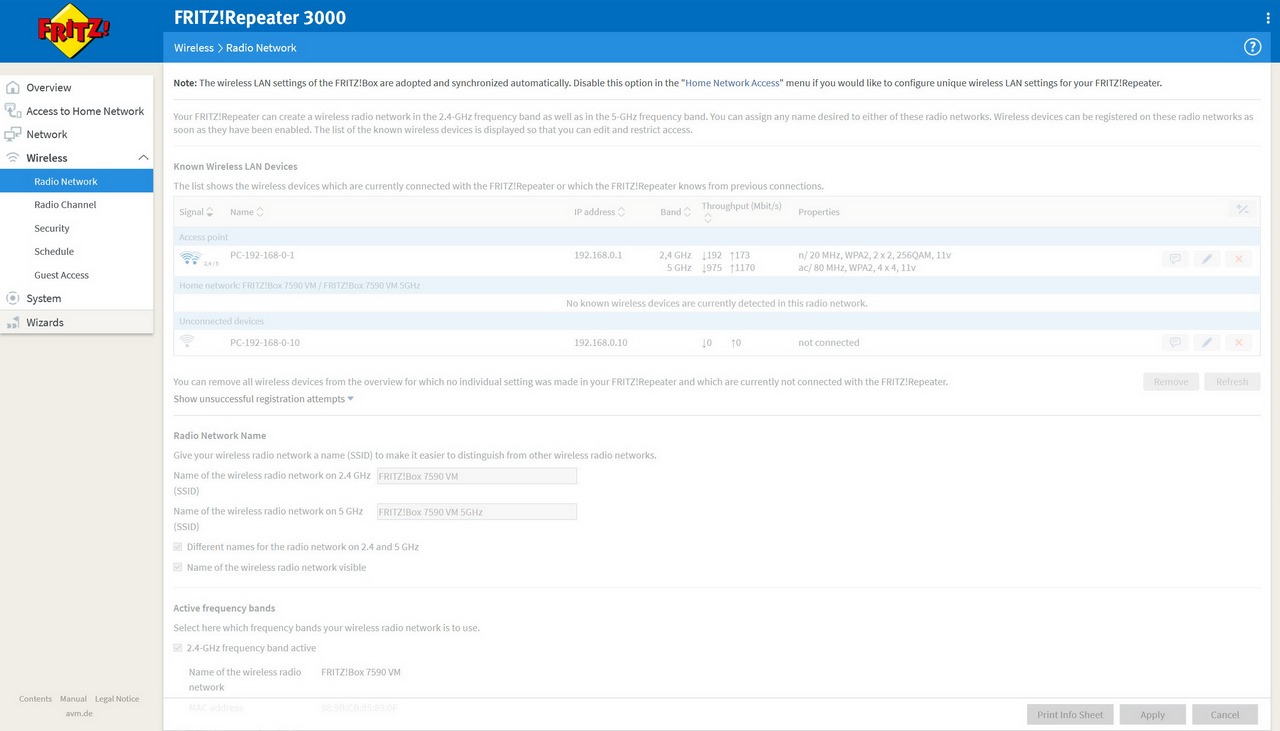Expand Show unsuccessful registration attempts
This screenshot has width=1280, height=731.
pyautogui.click(x=264, y=399)
